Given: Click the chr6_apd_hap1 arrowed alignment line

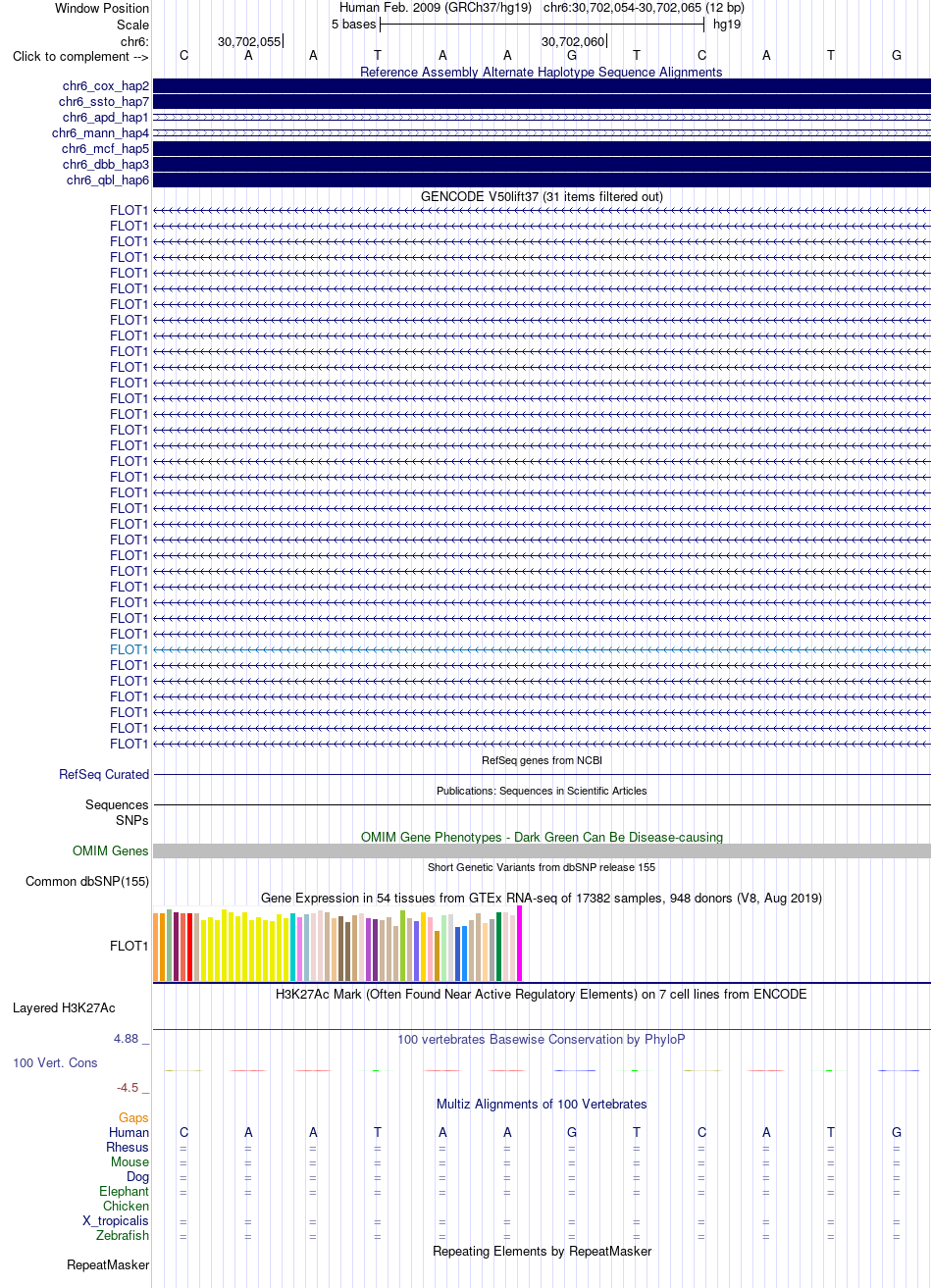Looking at the screenshot, I should point(543,118).
